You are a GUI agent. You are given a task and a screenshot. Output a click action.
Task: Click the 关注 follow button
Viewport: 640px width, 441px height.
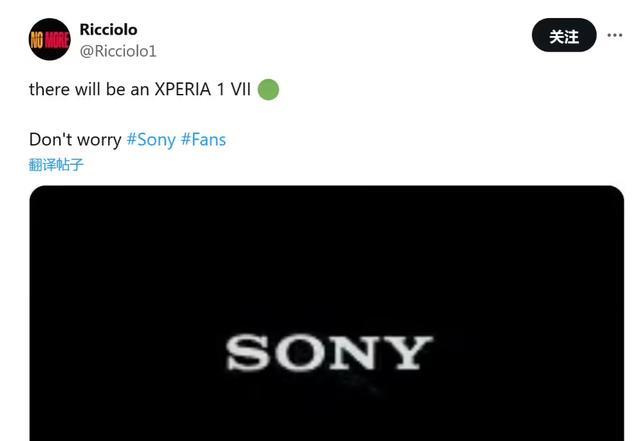pyautogui.click(x=564, y=35)
